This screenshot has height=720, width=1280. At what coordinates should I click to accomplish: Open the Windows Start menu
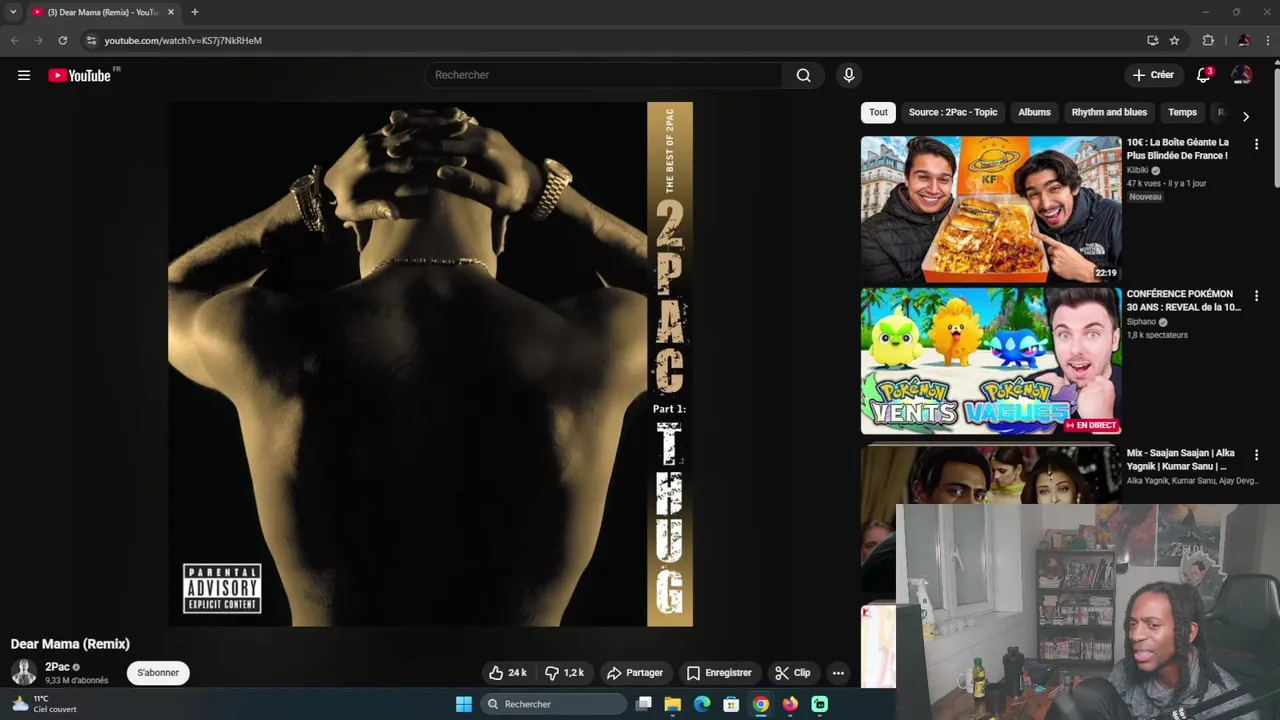464,704
